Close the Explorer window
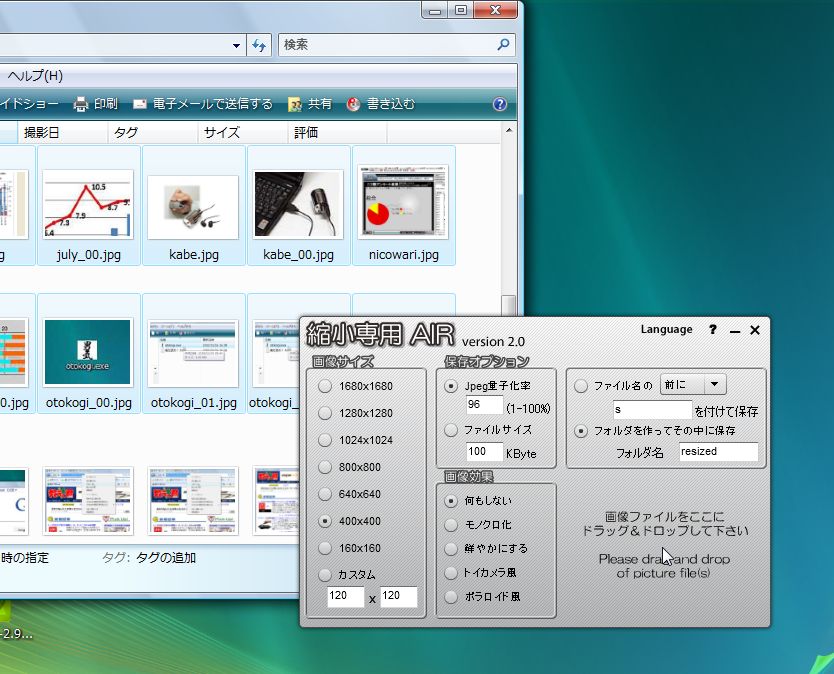This screenshot has height=674, width=834. tap(495, 10)
